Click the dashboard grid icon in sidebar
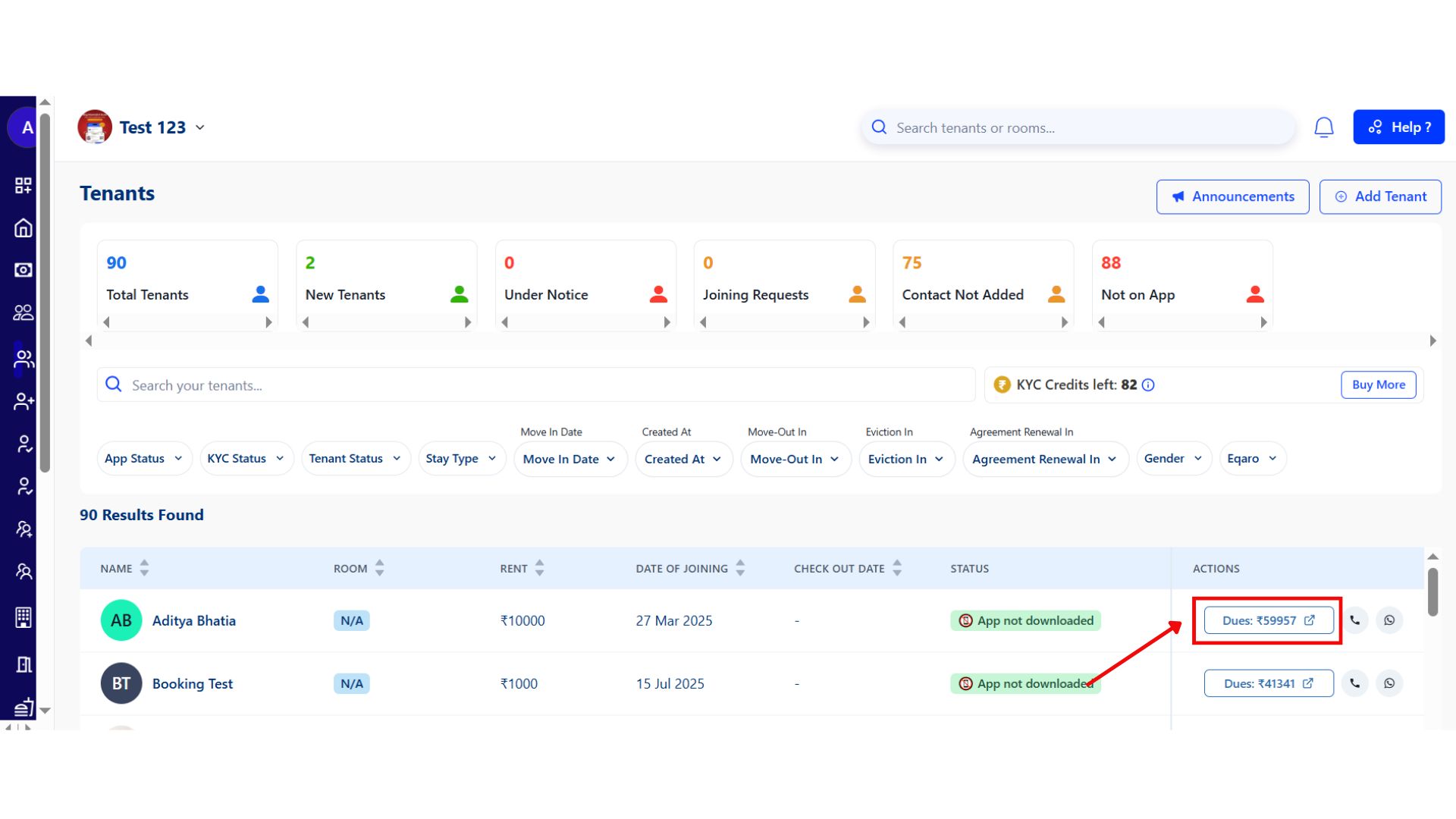 point(24,186)
